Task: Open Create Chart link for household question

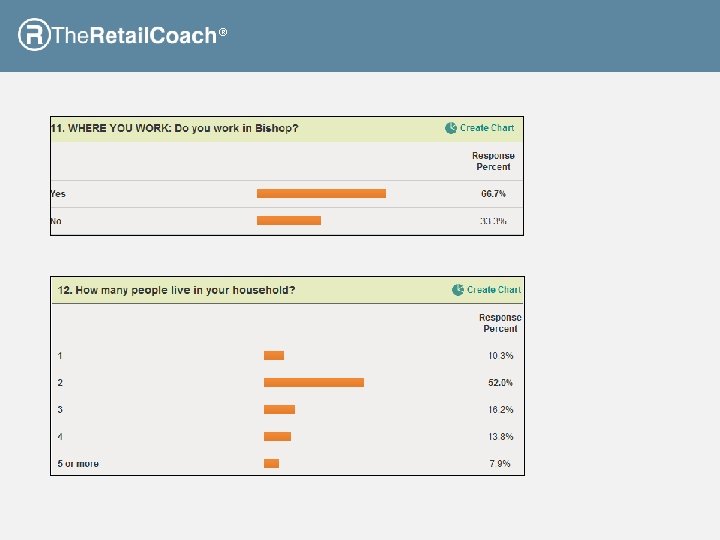Action: [494, 290]
